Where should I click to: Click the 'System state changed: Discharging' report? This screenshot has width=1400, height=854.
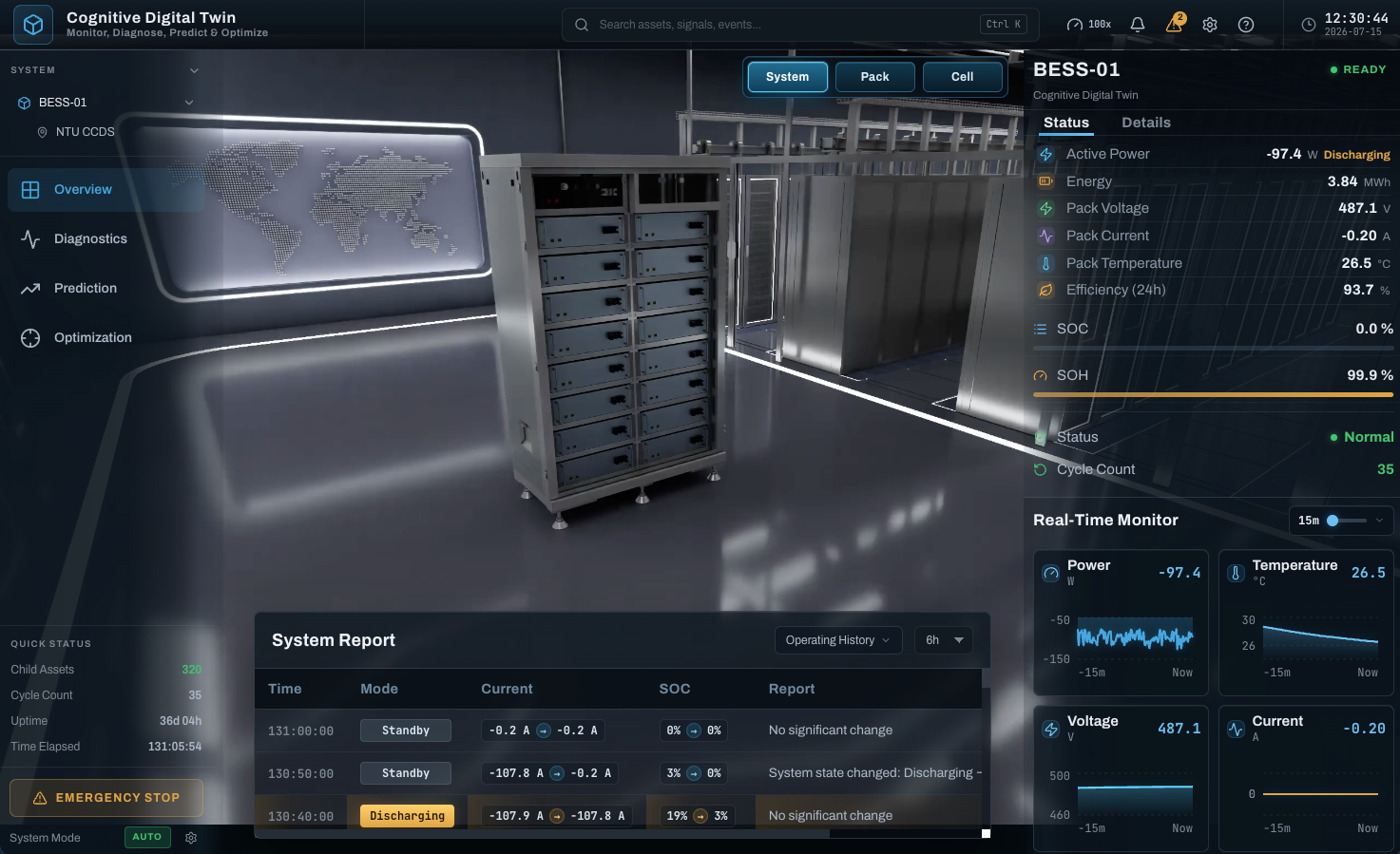click(874, 773)
